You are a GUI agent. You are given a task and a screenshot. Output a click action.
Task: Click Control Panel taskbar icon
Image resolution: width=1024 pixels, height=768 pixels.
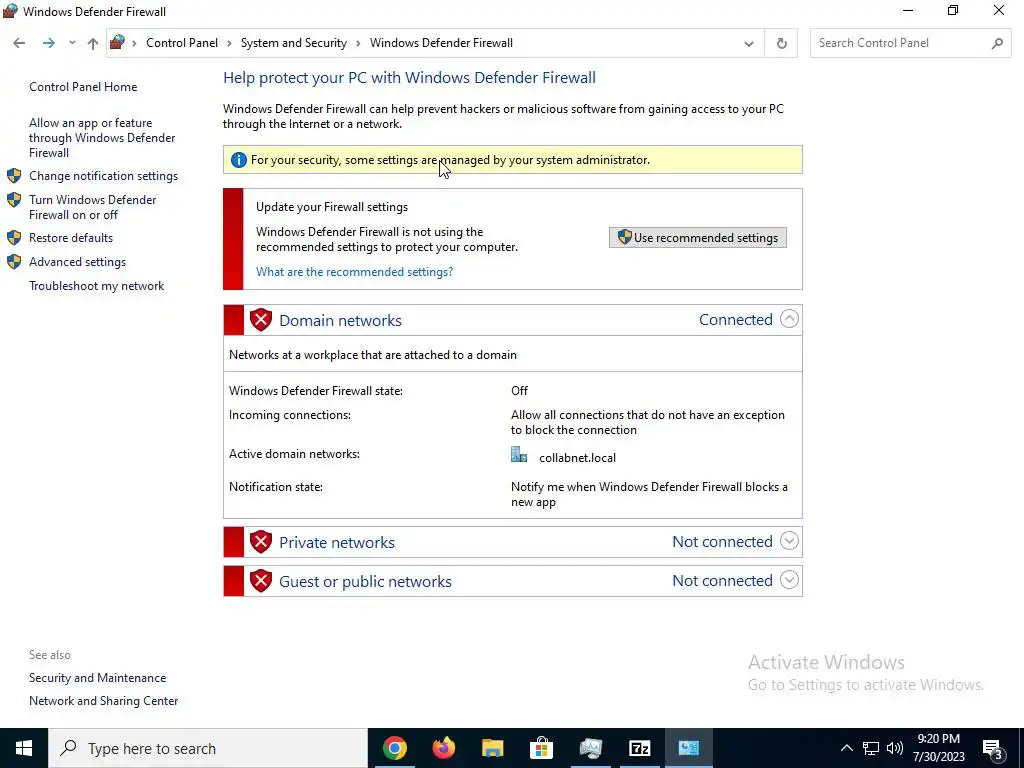(x=688, y=748)
